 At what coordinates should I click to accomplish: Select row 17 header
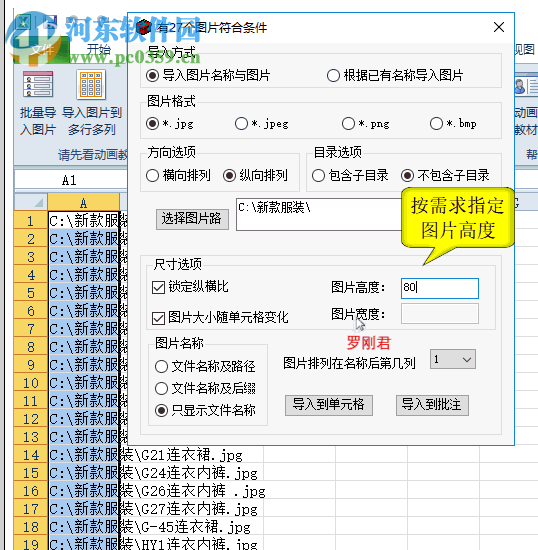coord(31,509)
